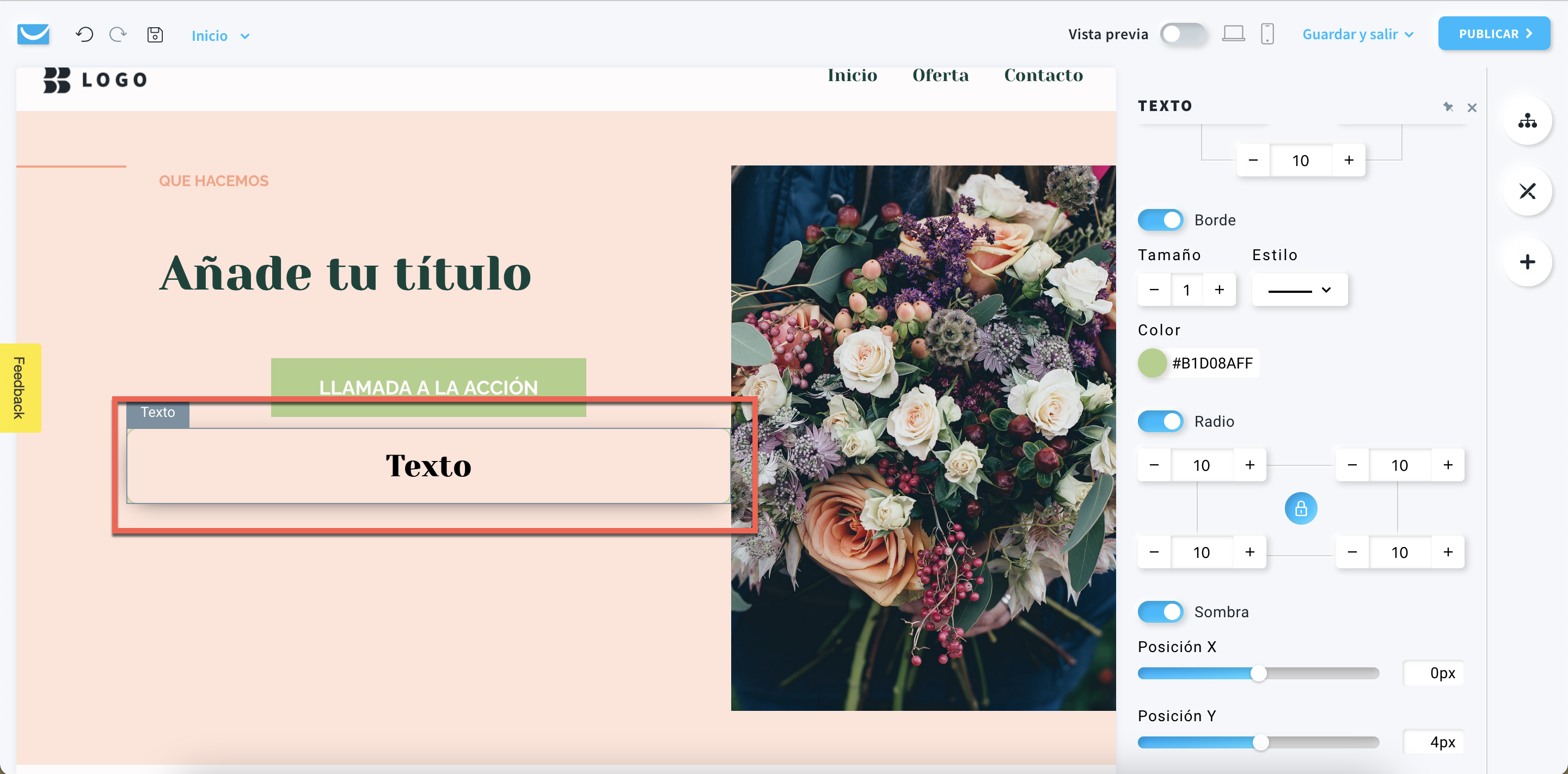Close the Texto settings panel

tap(1472, 108)
